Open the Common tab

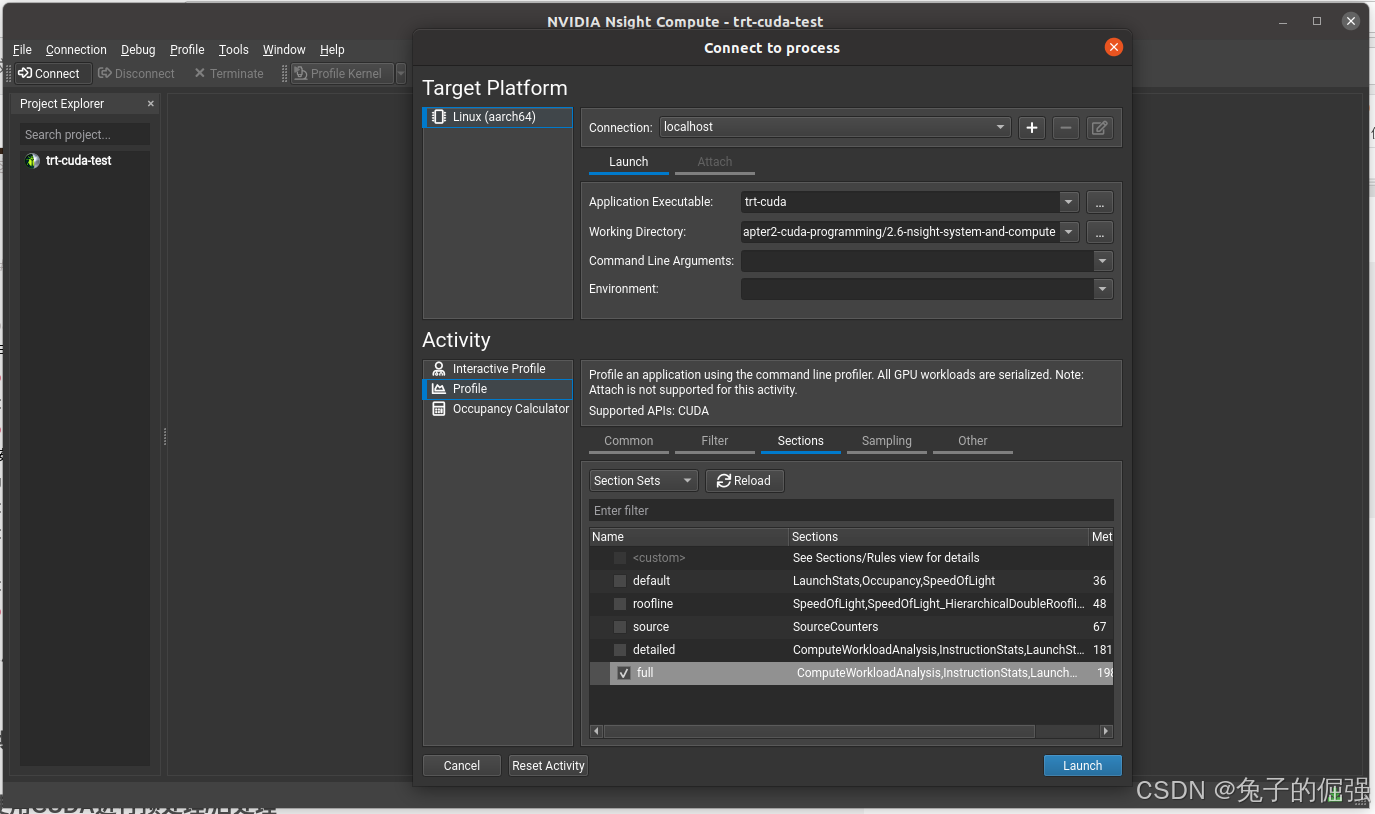click(628, 441)
